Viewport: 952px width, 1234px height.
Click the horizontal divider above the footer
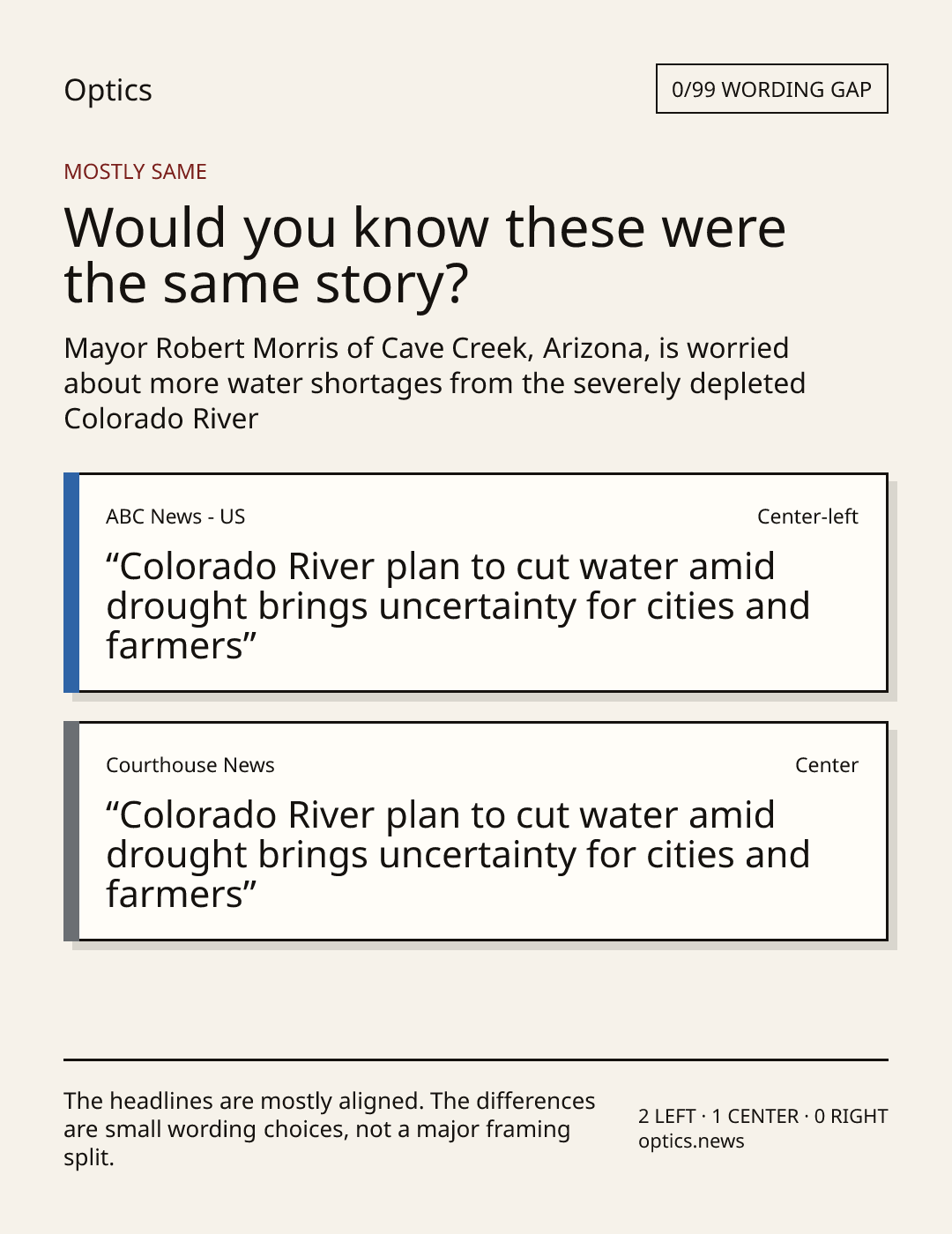[x=476, y=1059]
